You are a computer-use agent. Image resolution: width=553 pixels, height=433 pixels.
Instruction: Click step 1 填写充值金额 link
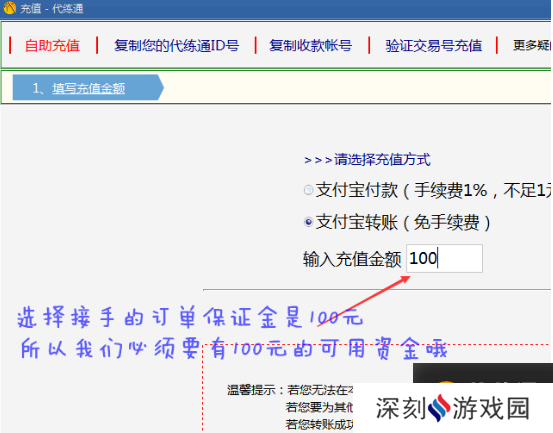(89, 88)
